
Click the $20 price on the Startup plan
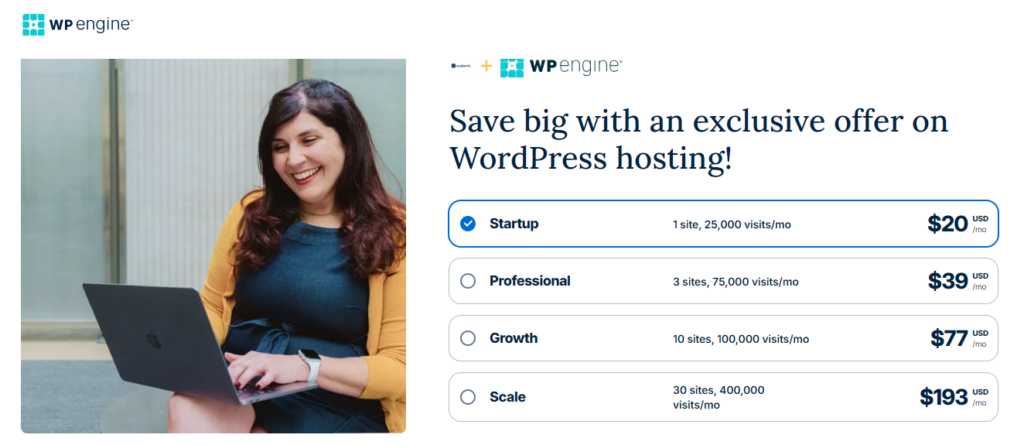(947, 224)
